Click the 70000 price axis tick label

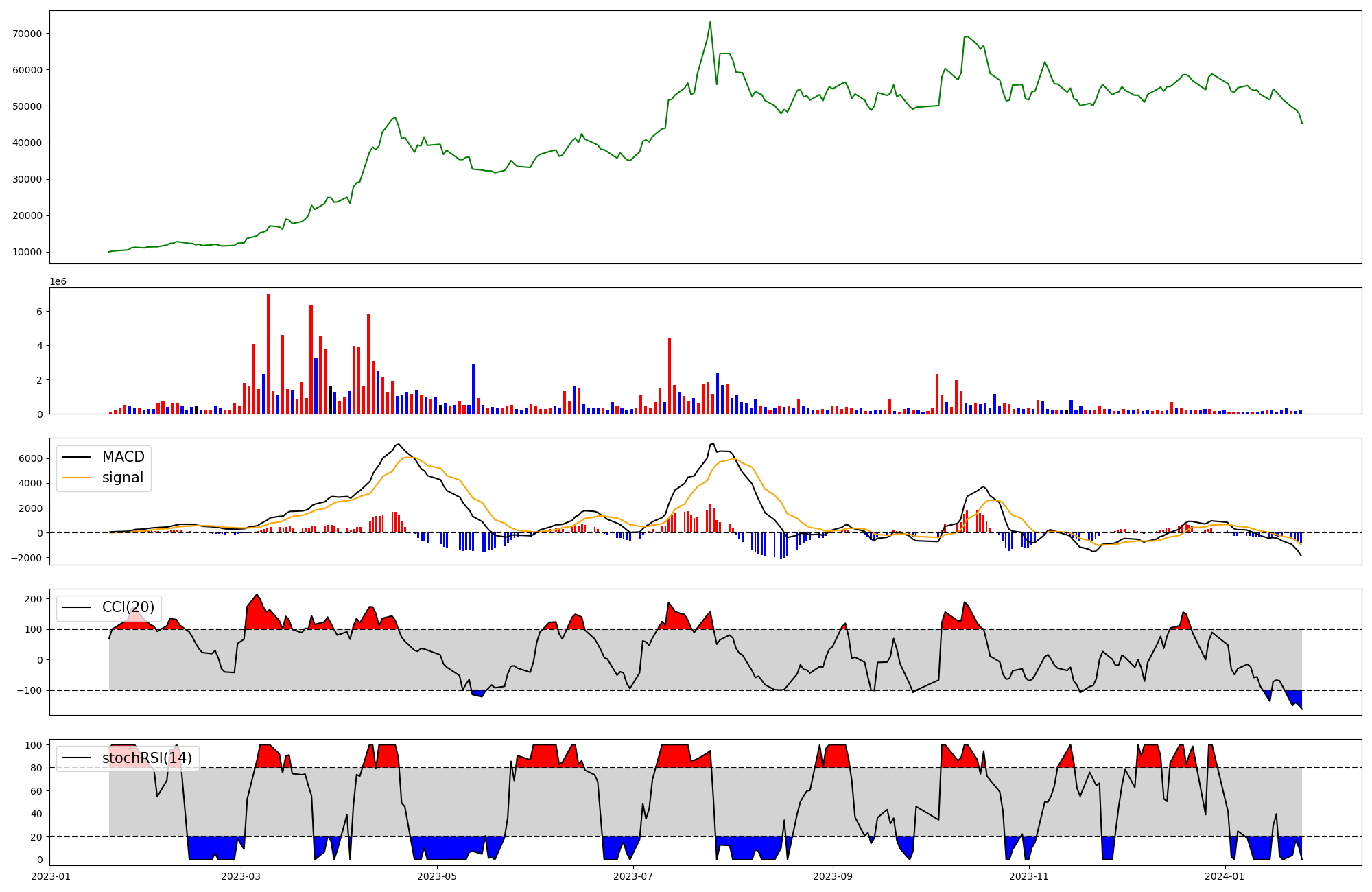(27, 34)
